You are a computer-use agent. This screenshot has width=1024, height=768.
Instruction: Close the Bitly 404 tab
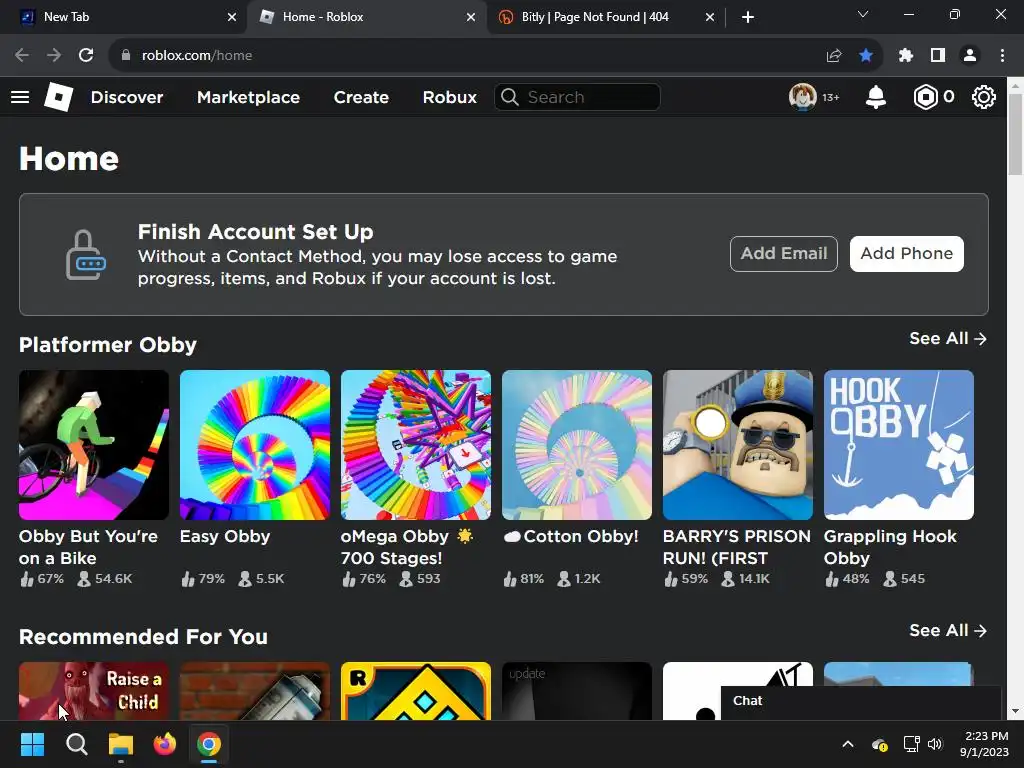pyautogui.click(x=710, y=17)
